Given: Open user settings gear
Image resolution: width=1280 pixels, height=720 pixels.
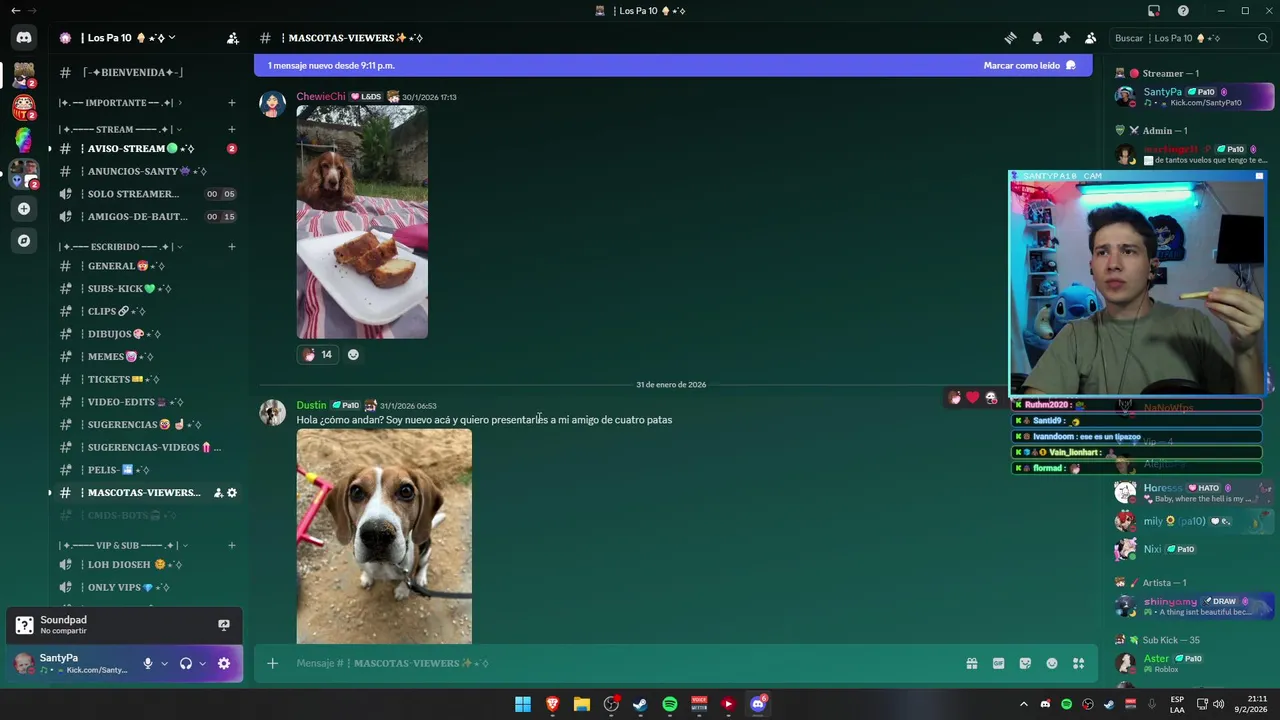Looking at the screenshot, I should pyautogui.click(x=224, y=663).
